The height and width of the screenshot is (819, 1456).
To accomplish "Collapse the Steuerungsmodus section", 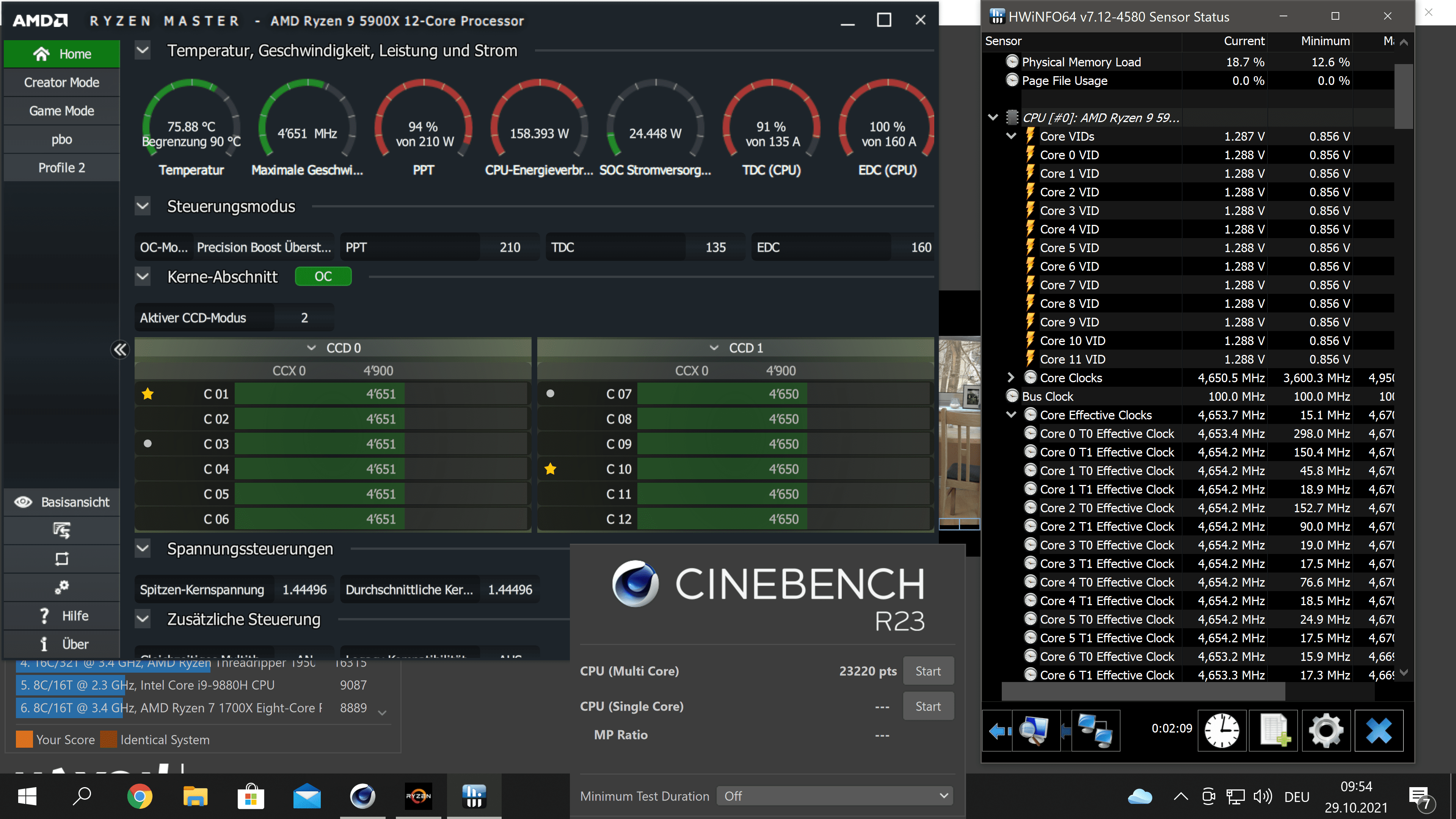I will point(143,206).
